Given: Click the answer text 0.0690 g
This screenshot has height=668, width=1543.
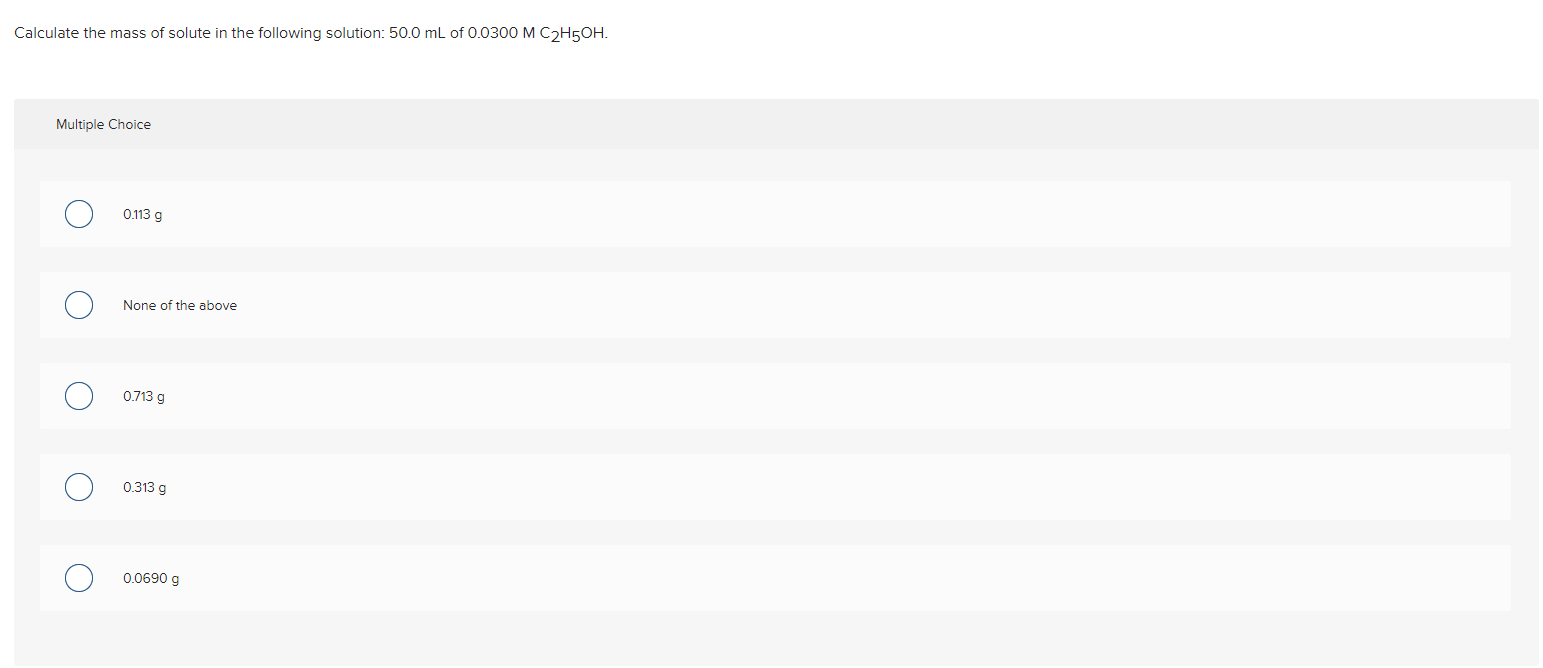Looking at the screenshot, I should point(151,578).
